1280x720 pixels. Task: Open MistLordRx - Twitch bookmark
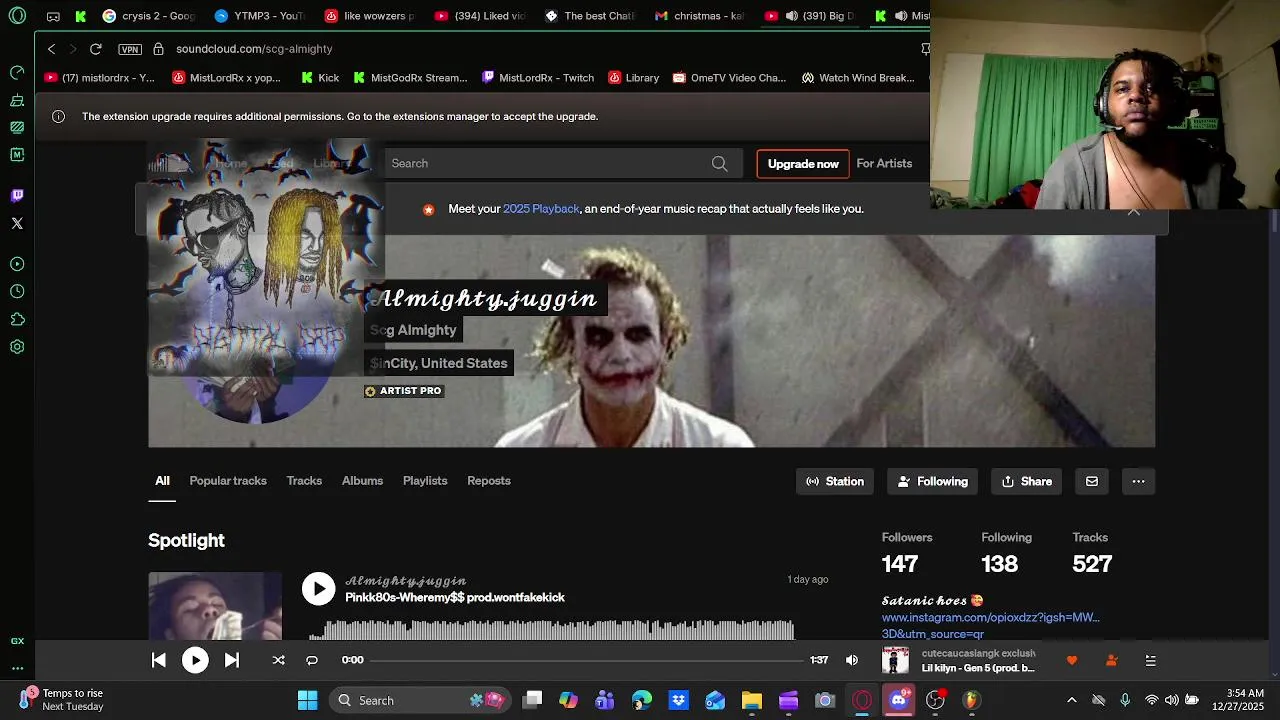tap(537, 78)
